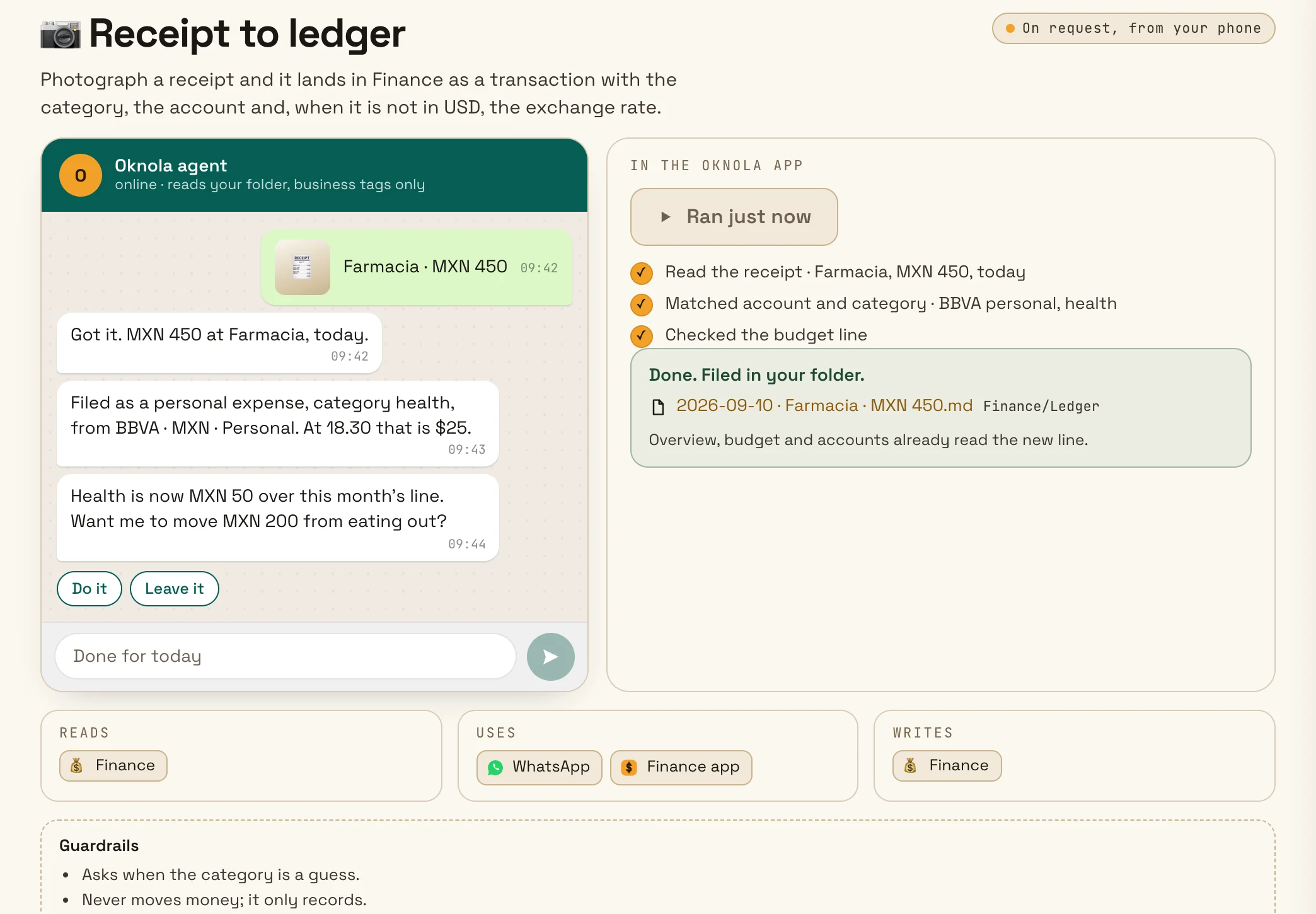Click the 09:44 timestamp on budget message
The image size is (1316, 914).
[x=467, y=544]
